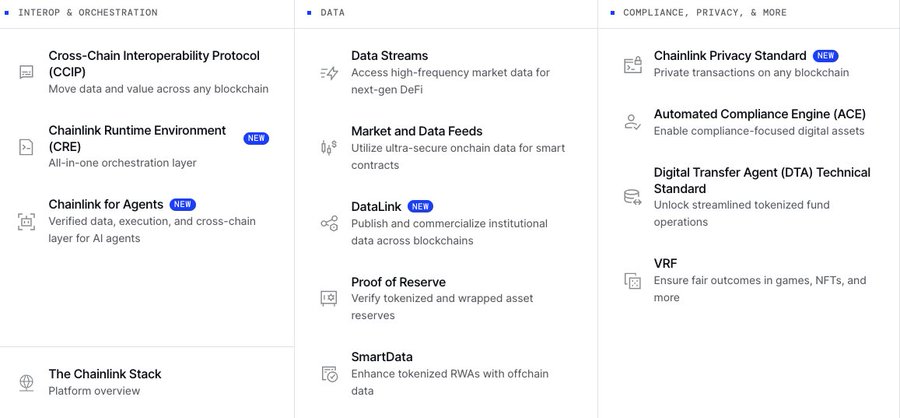This screenshot has height=418, width=900.
Task: Click the Chainlink Privacy Standard lock icon
Action: pos(633,65)
